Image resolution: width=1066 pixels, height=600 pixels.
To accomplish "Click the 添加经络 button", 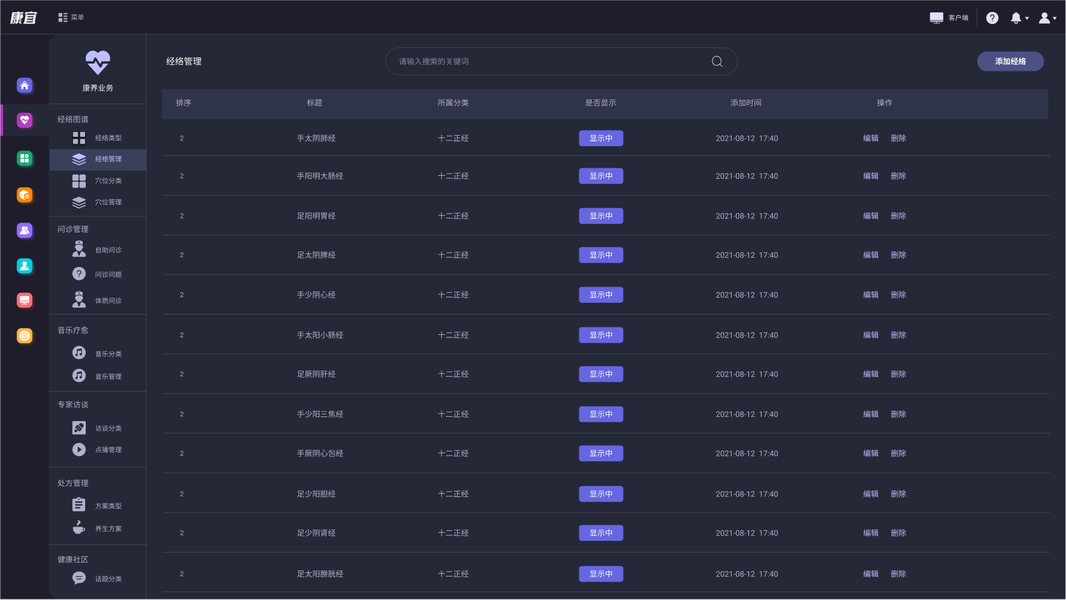I will point(1010,62).
